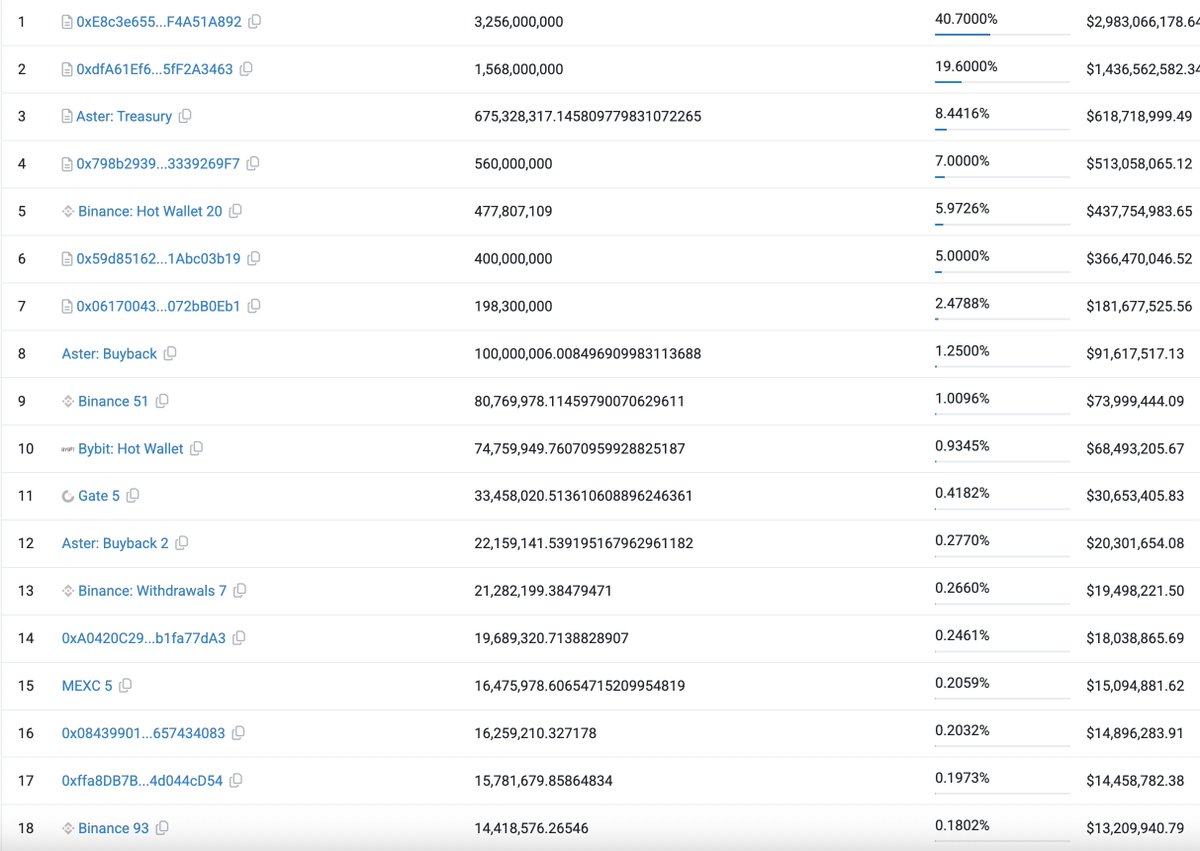Select quantity 3,256,000,000
The height and width of the screenshot is (851, 1200).
click(519, 21)
